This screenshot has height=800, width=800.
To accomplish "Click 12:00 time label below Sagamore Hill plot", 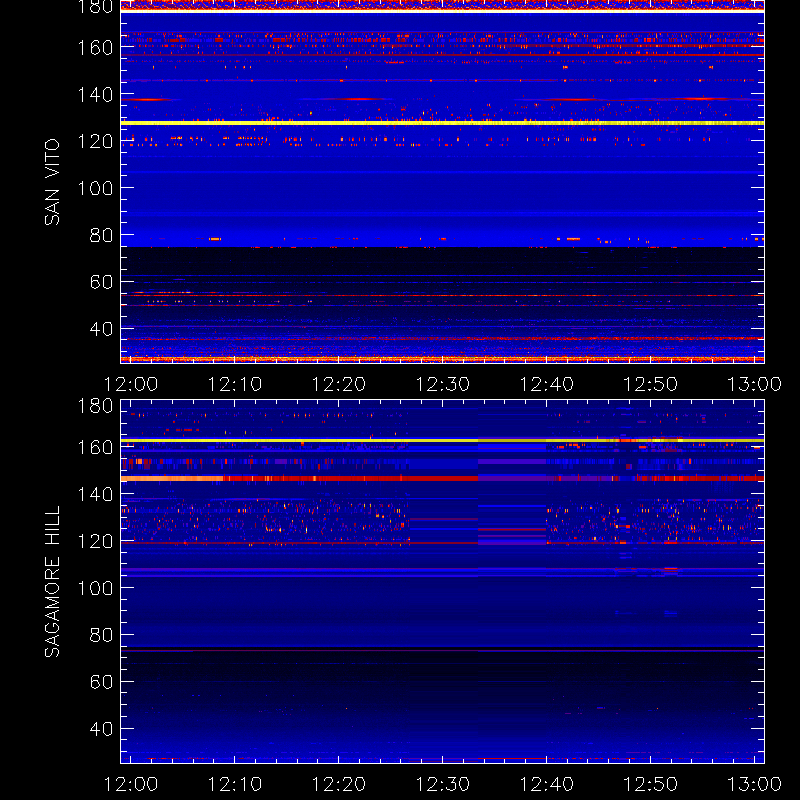I will [131, 784].
